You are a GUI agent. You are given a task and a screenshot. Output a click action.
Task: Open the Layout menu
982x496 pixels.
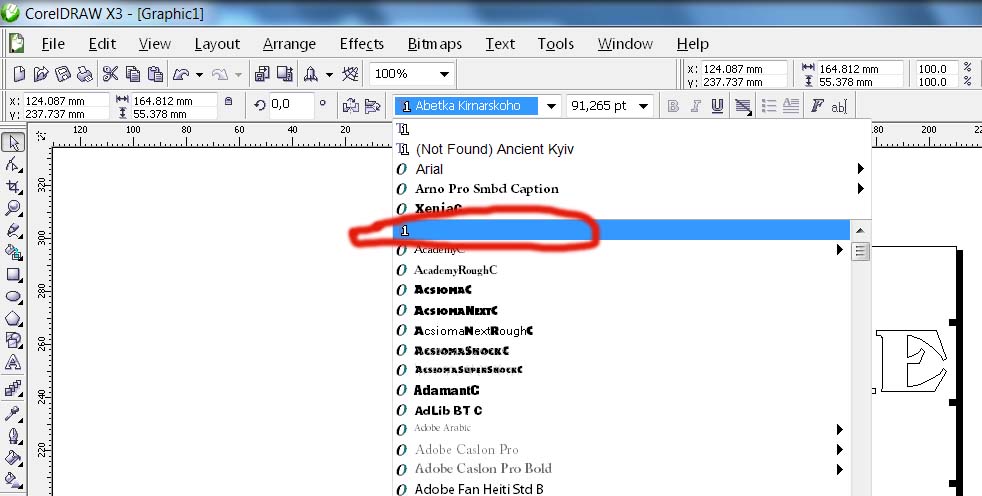[x=217, y=44]
